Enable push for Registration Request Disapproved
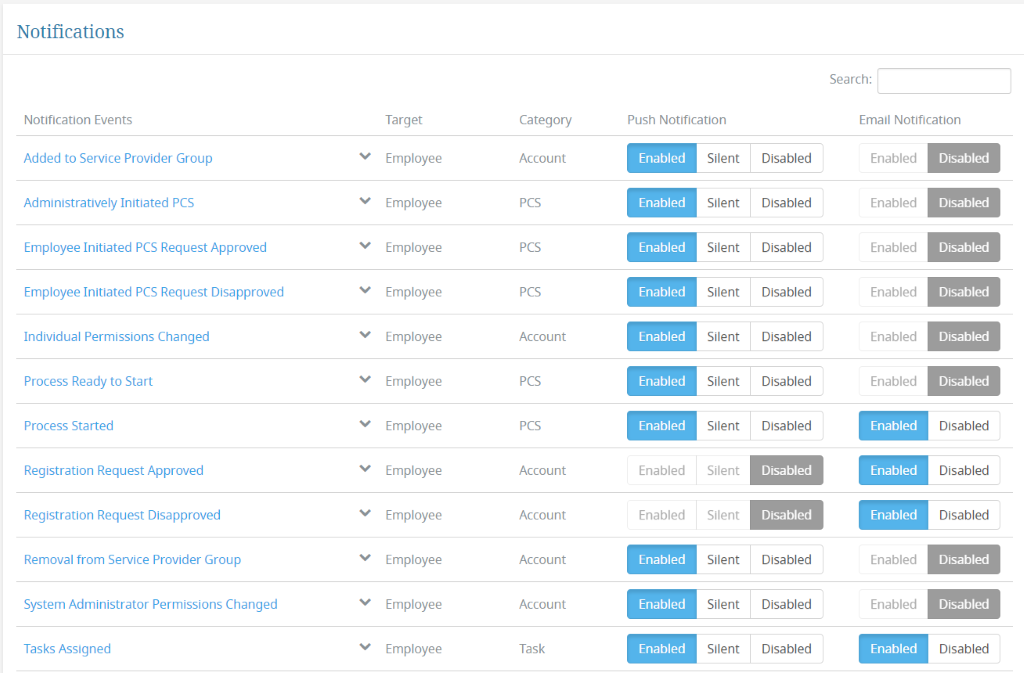This screenshot has width=1024, height=673. (662, 515)
